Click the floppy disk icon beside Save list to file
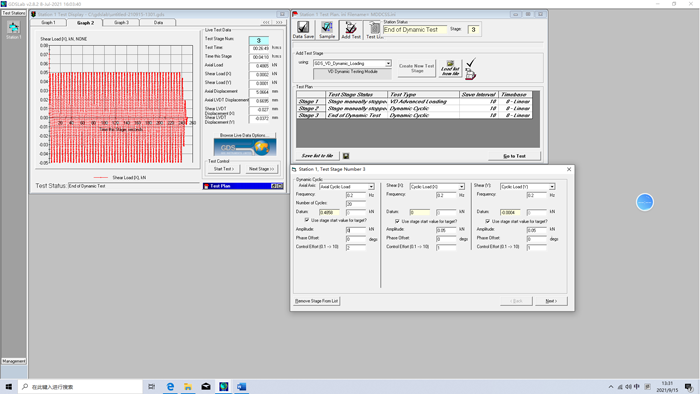The height and width of the screenshot is (394, 700). (346, 156)
